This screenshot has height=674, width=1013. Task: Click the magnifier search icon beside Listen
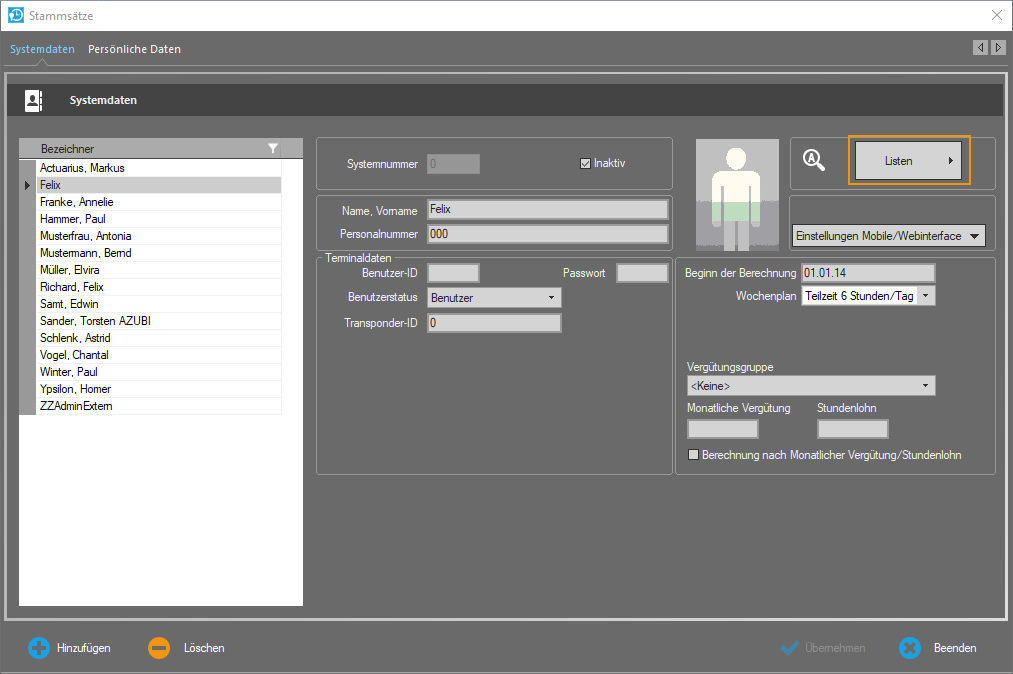(x=814, y=161)
